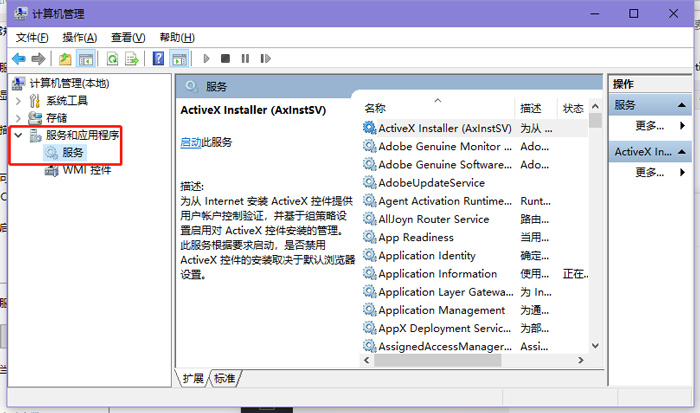
Task: Collapse the 服务和应用程序 tree node
Action: point(19,135)
